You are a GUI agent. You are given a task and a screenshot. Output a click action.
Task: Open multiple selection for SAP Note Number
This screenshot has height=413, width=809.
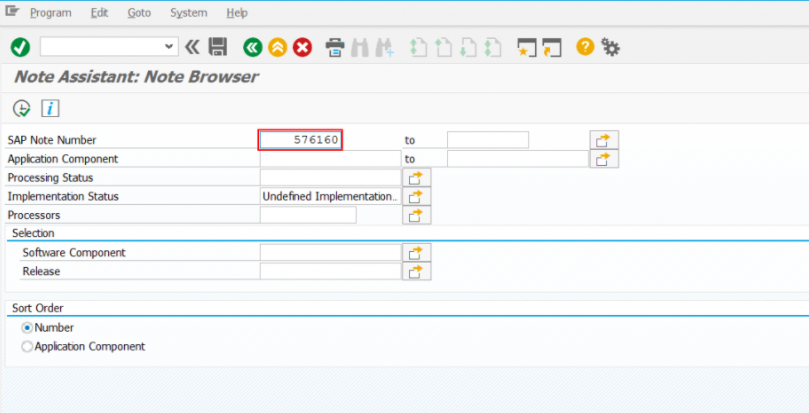[604, 140]
